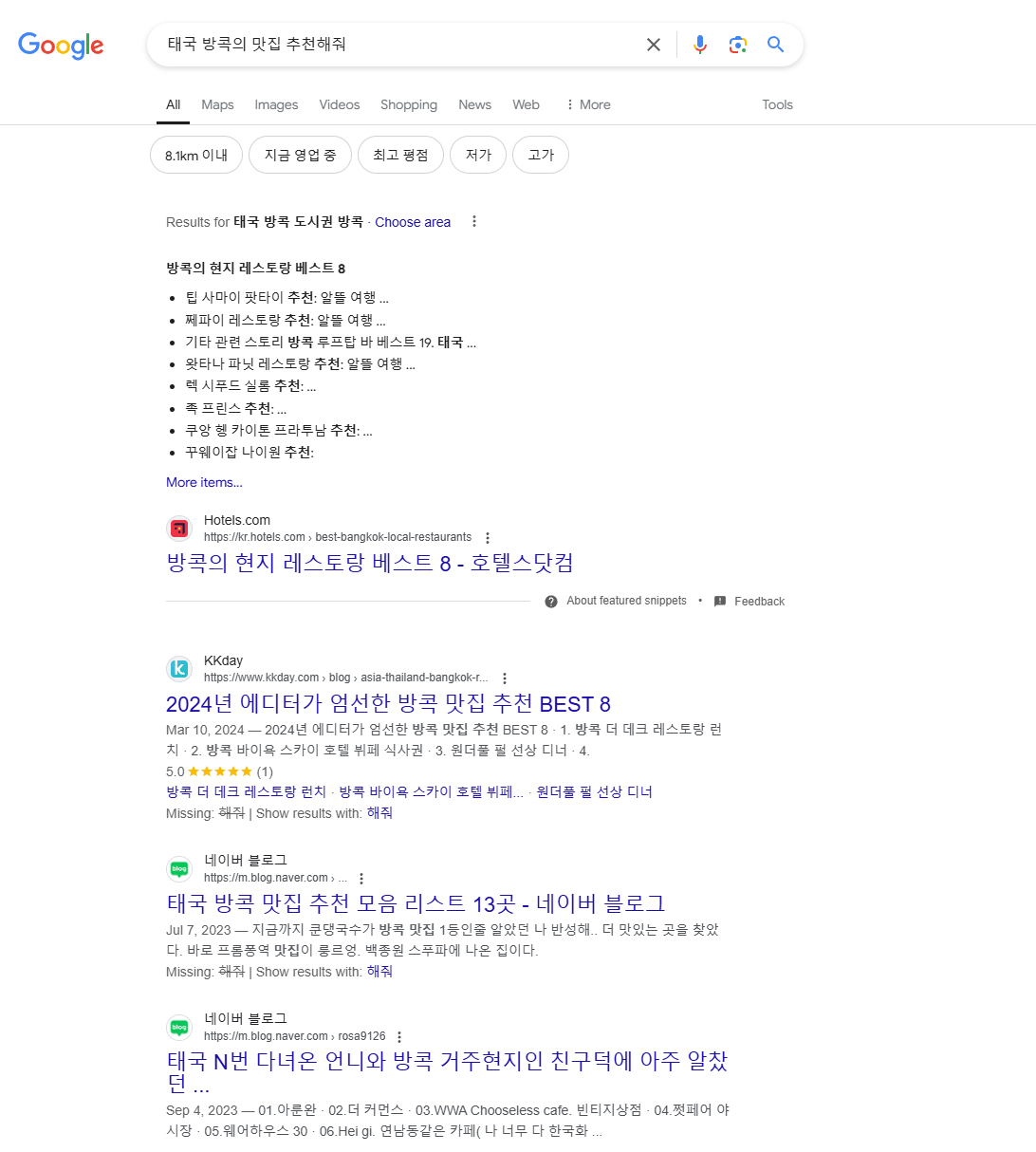Open three-dot menu for Hotels.com result
Image resolution: width=1036 pixels, height=1152 pixels.
click(488, 538)
